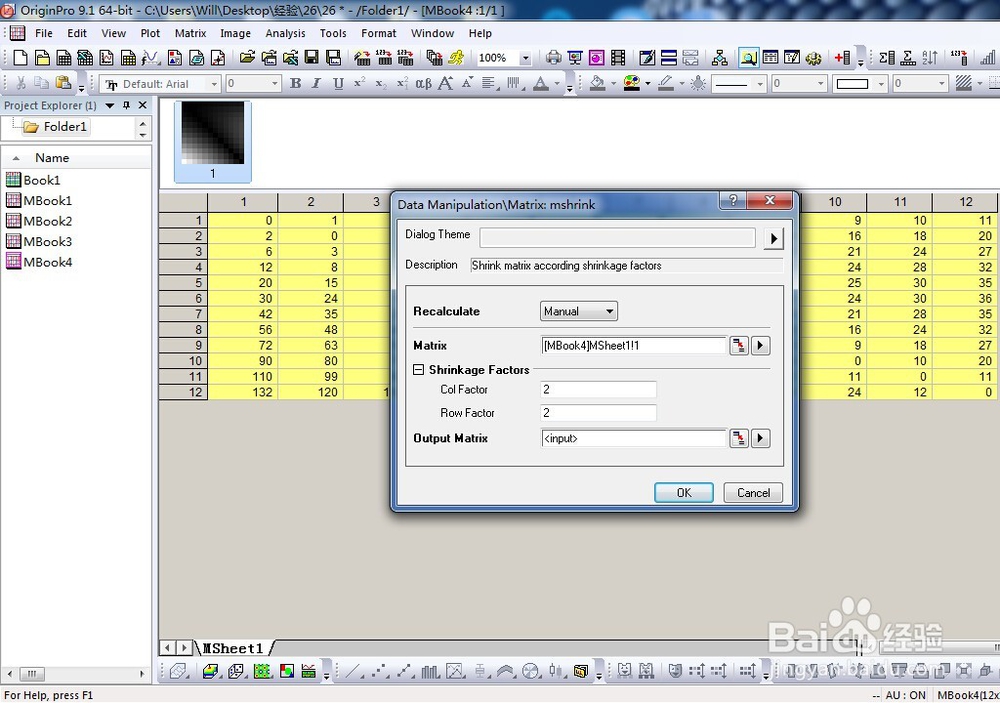Image resolution: width=1000 pixels, height=703 pixels.
Task: Open the Format menu
Action: (x=378, y=33)
